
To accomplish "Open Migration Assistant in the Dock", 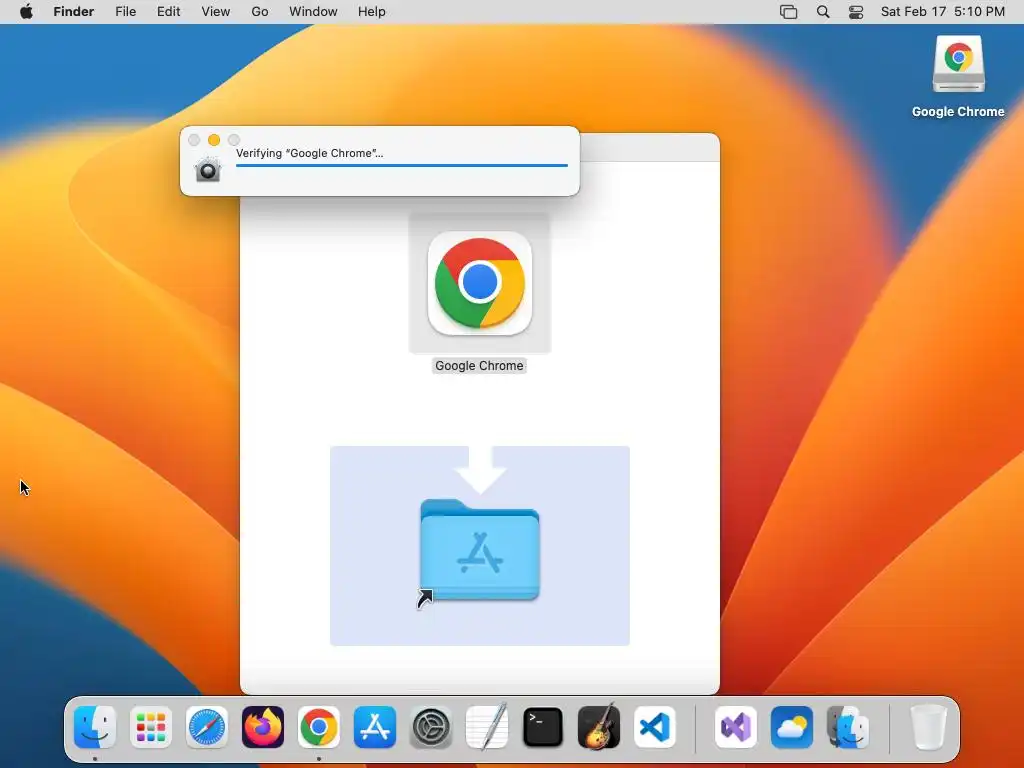I will click(848, 727).
